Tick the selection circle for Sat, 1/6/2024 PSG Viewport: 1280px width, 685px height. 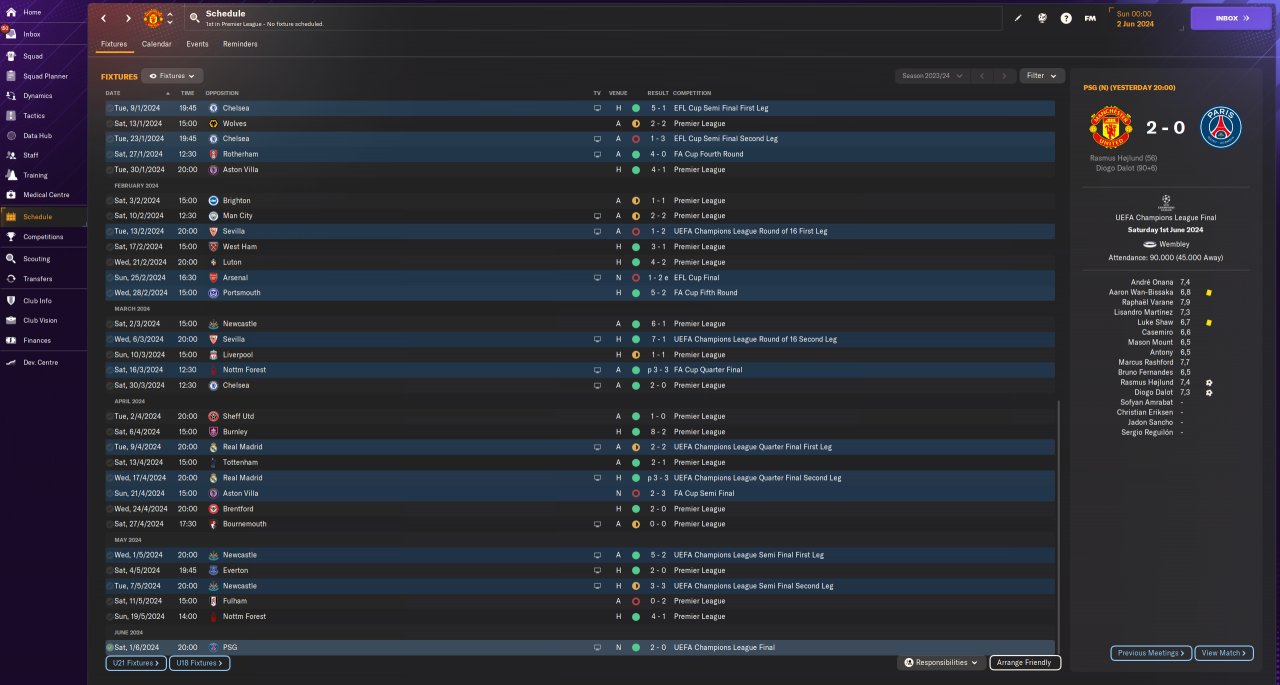[109, 647]
